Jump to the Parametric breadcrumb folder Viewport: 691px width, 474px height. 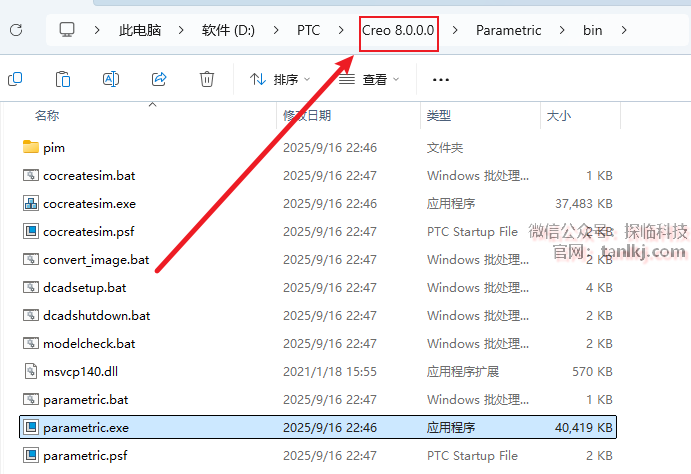508,30
